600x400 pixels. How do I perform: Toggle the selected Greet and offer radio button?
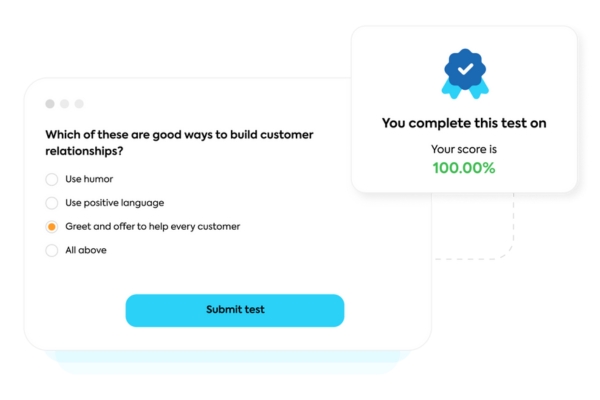(x=52, y=227)
